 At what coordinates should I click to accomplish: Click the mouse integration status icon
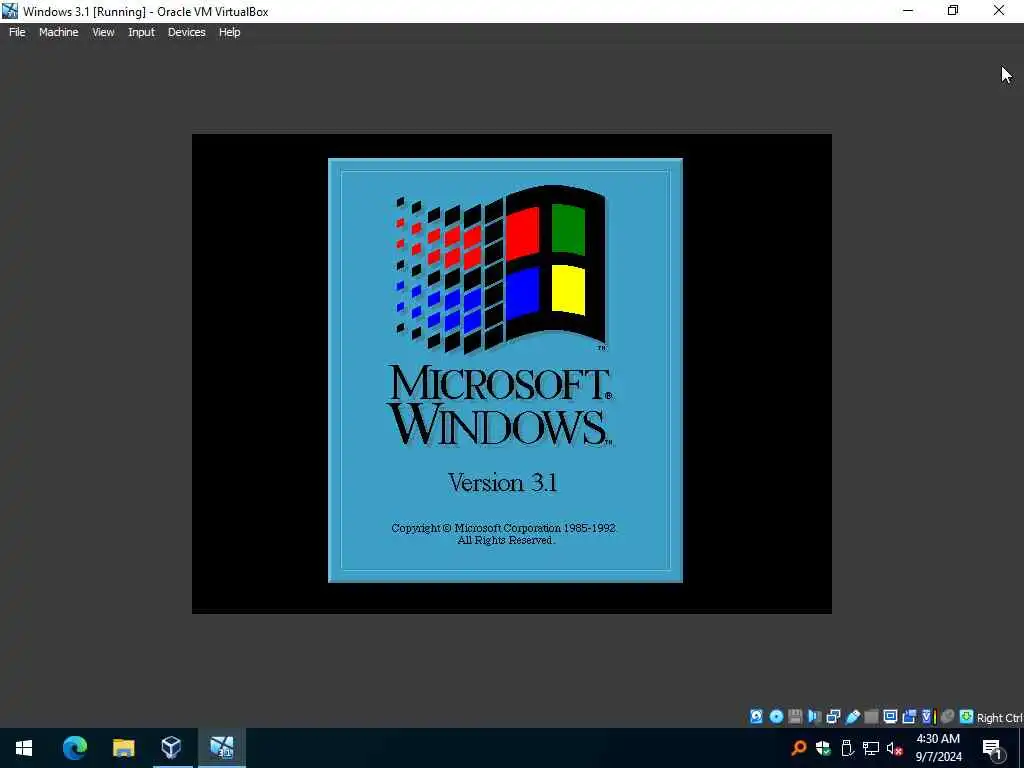tap(948, 716)
